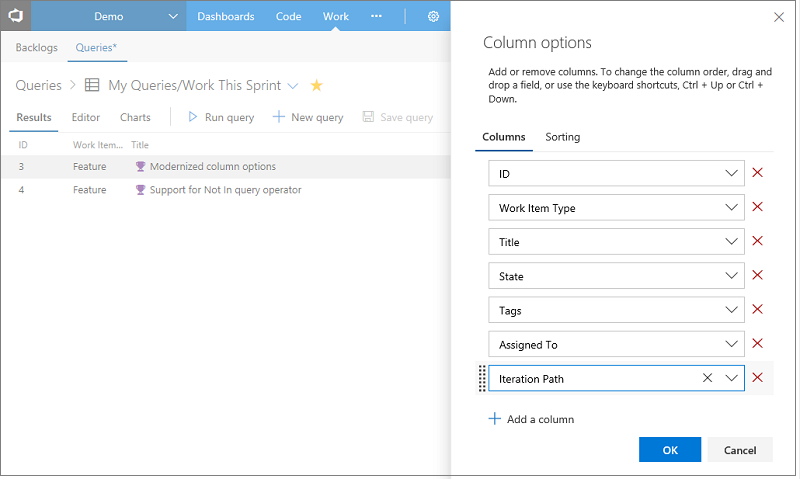Select the Charts tab
This screenshot has width=800, height=479.
135,117
